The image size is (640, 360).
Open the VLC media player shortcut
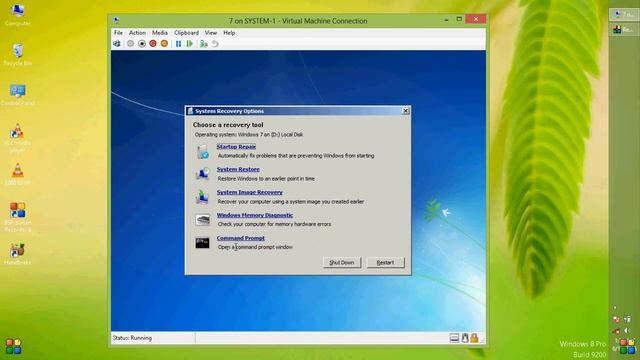pyautogui.click(x=18, y=138)
